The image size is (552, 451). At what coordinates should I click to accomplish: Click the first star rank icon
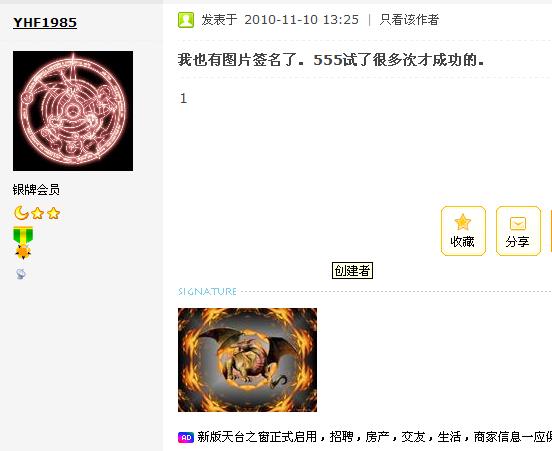(x=37, y=213)
